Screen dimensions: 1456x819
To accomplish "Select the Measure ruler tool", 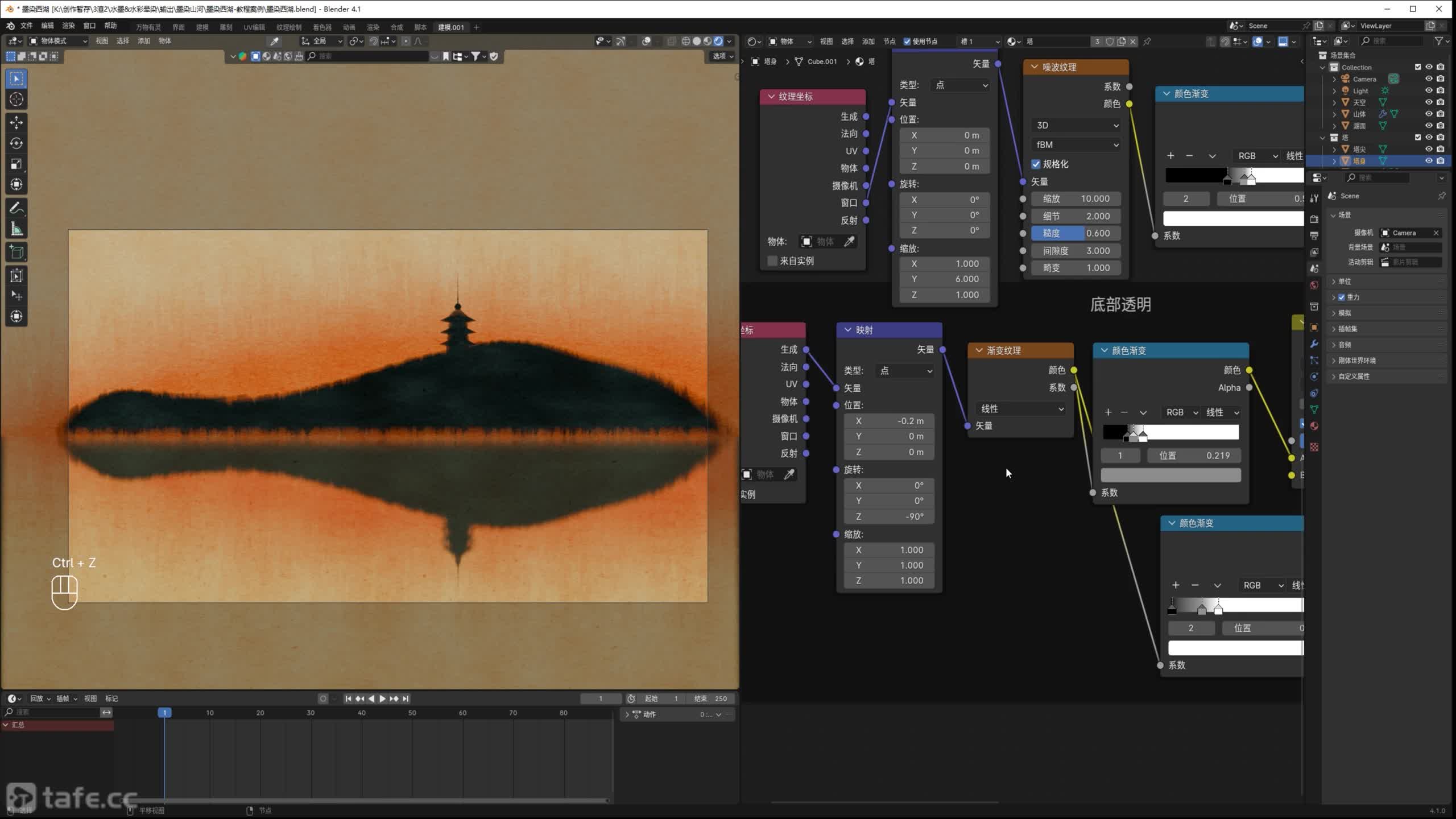I will pyautogui.click(x=16, y=229).
